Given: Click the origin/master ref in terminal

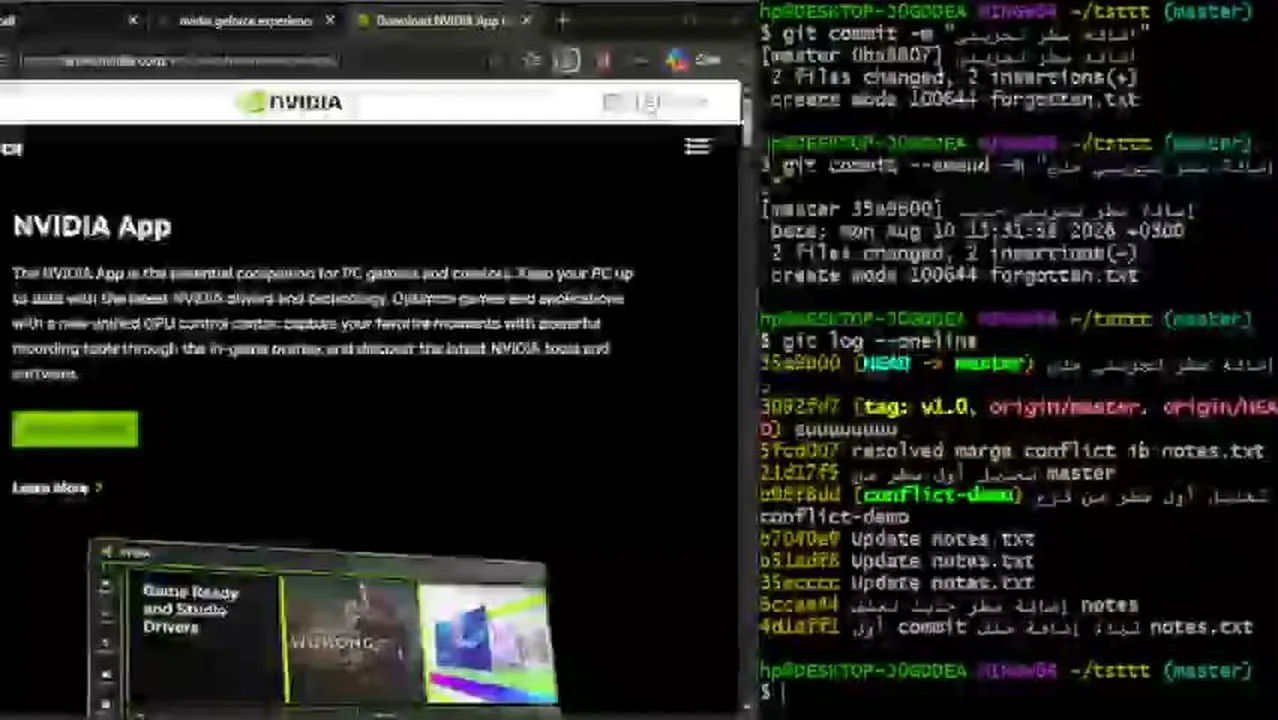Looking at the screenshot, I should pos(1066,408).
